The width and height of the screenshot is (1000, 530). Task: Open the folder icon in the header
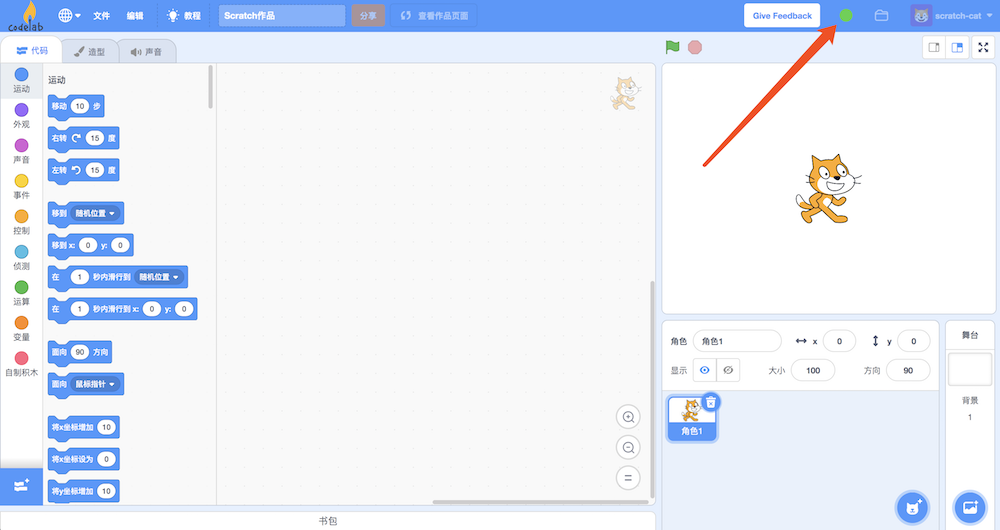pos(881,16)
